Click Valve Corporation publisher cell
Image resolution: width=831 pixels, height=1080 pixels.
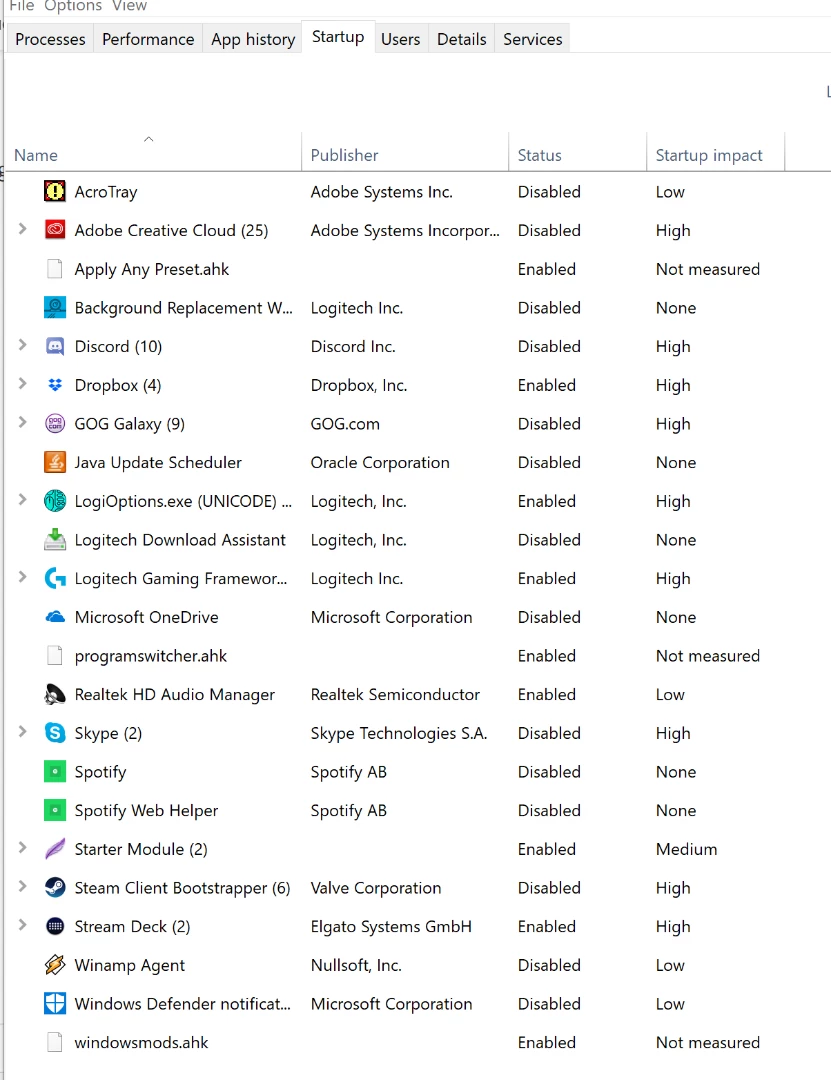[x=376, y=888]
